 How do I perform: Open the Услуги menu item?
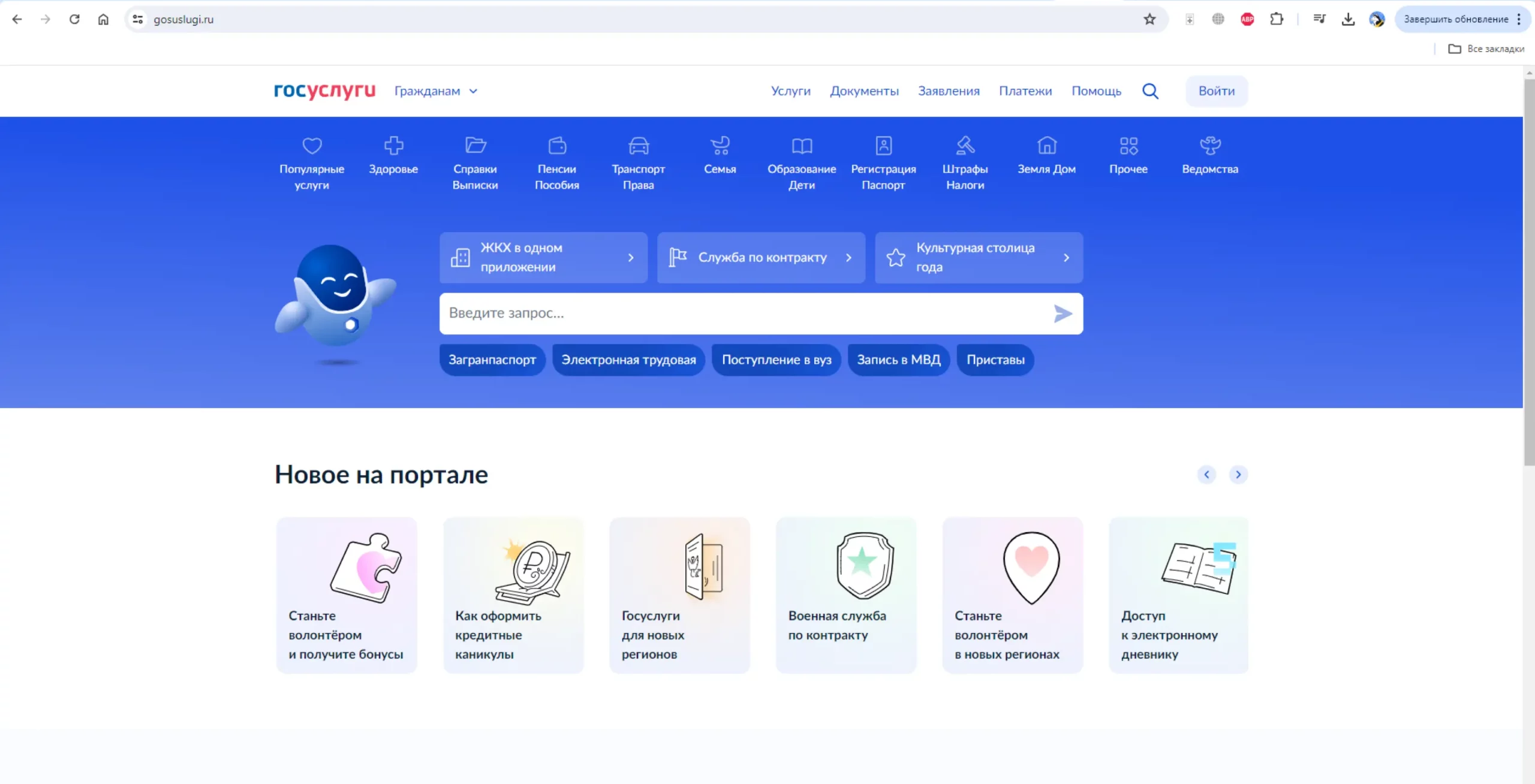pyautogui.click(x=790, y=91)
